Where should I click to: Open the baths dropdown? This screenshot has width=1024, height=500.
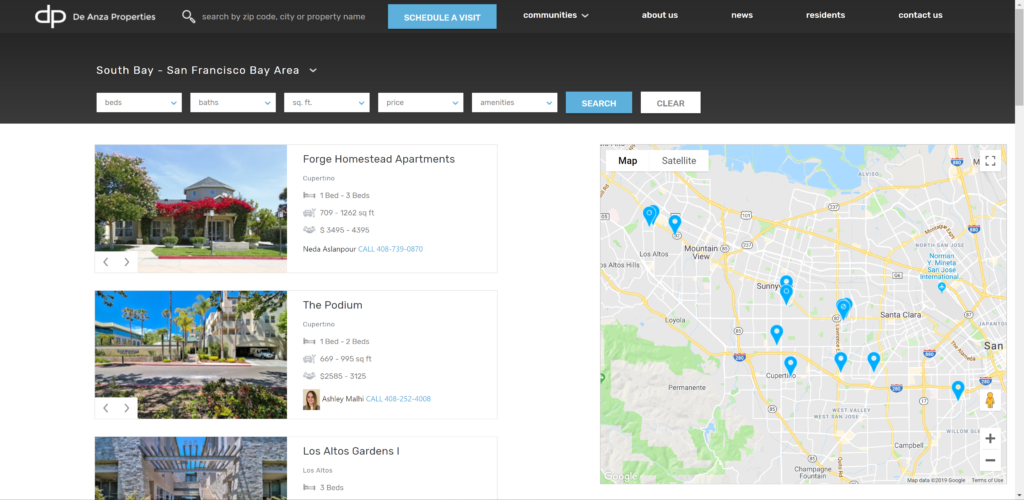(x=233, y=102)
